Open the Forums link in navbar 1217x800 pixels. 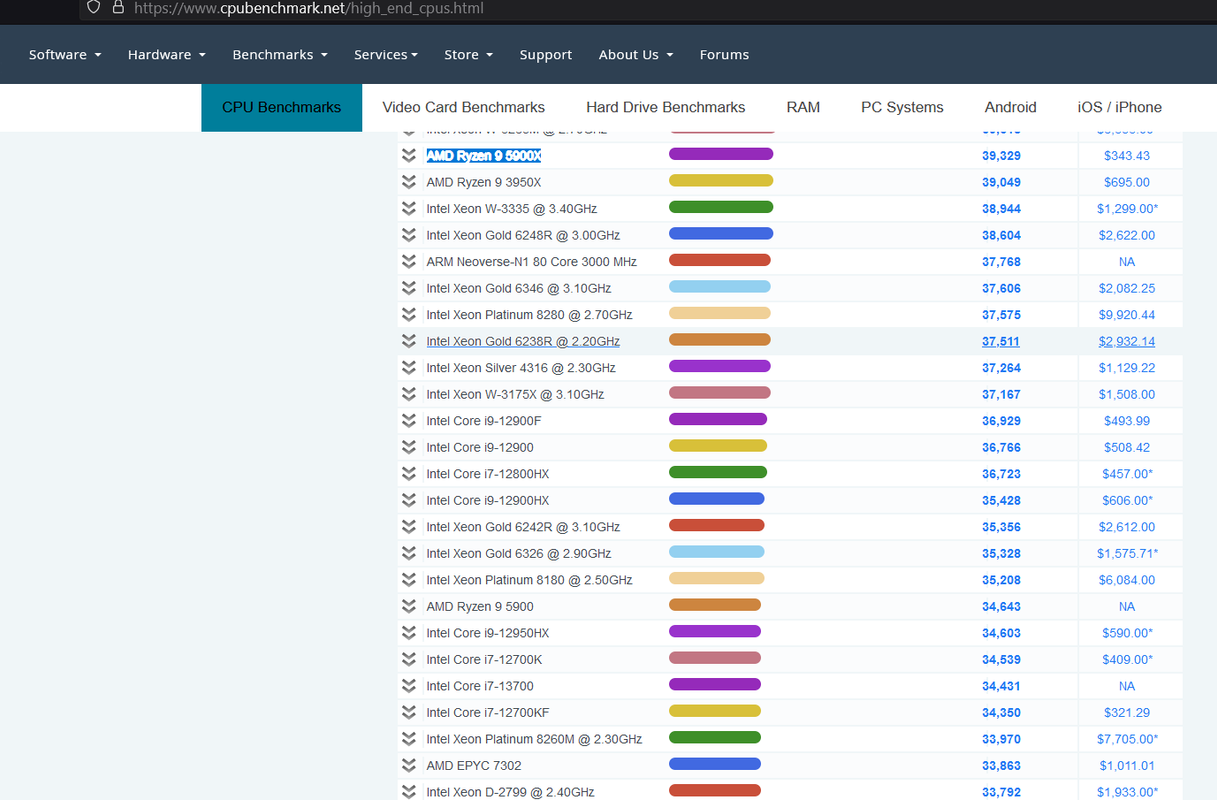[x=724, y=55]
